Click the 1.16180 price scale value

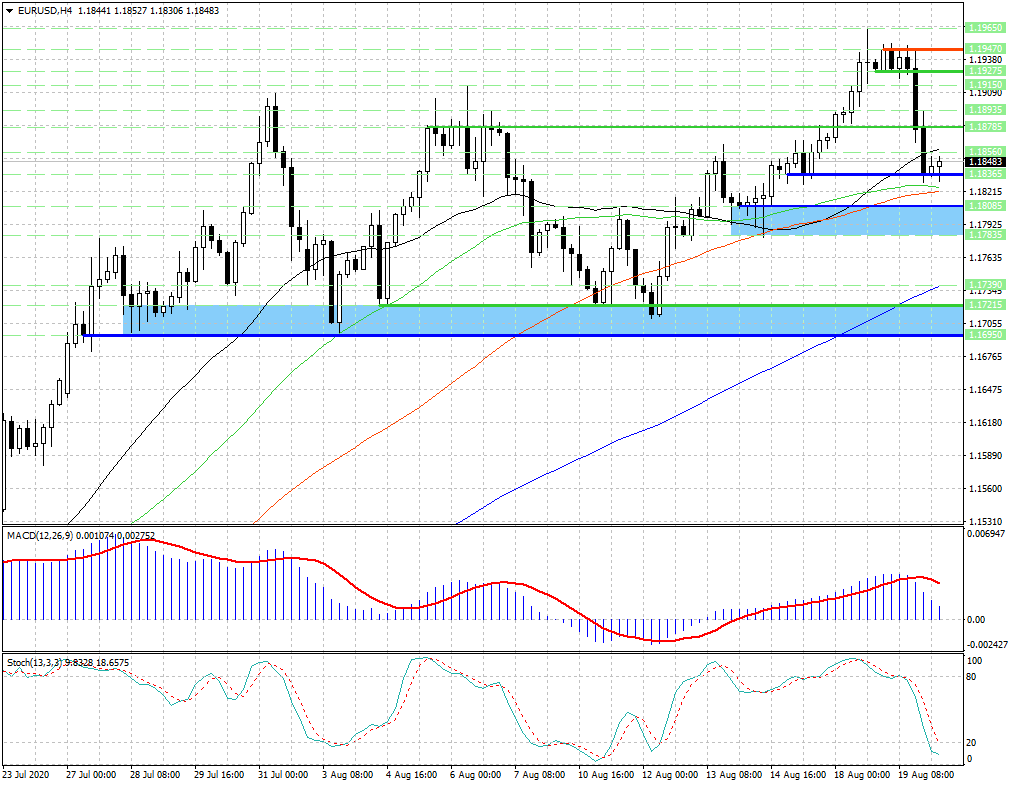tap(985, 422)
